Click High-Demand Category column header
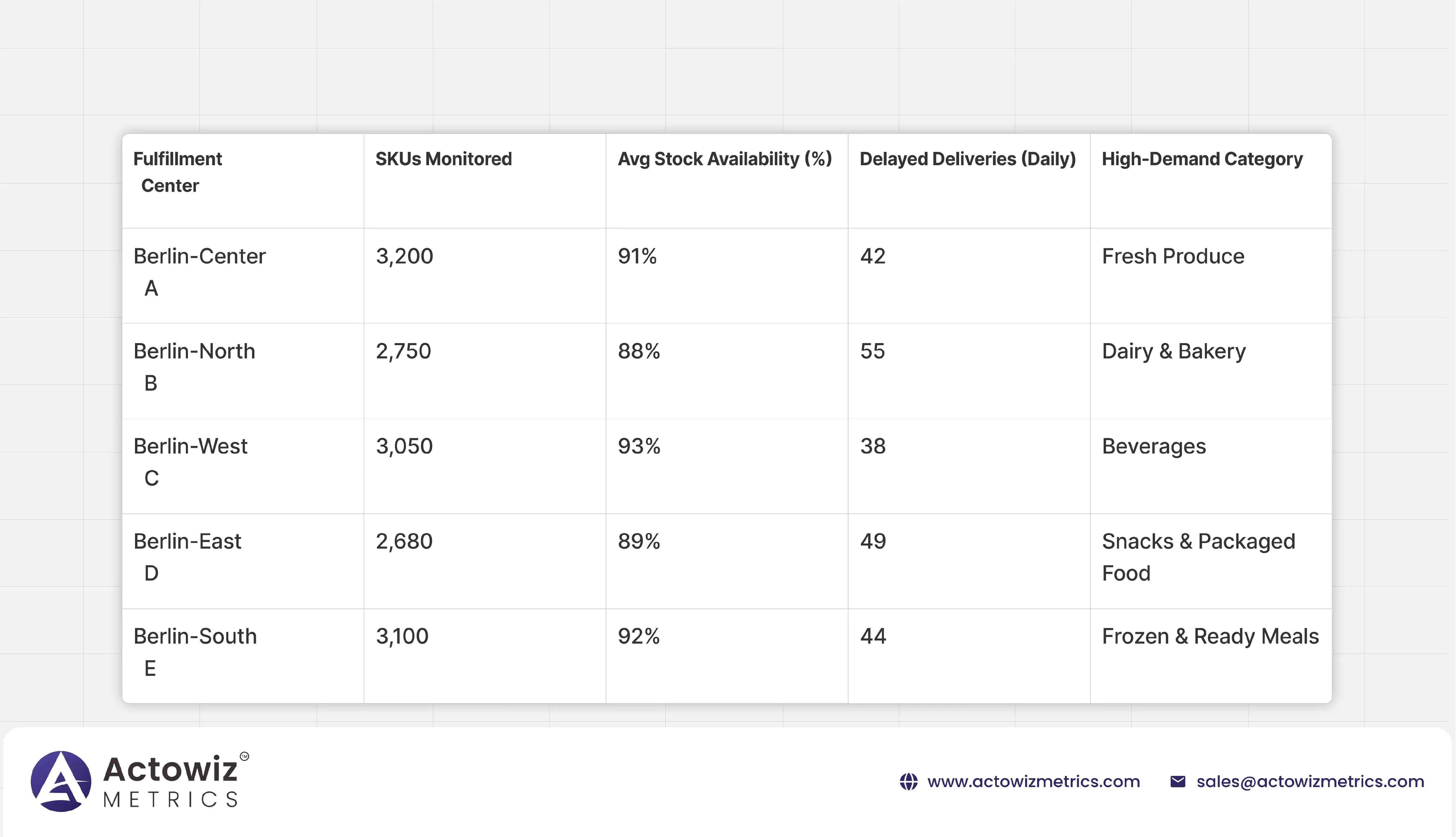The image size is (1456, 837). pyautogui.click(x=1201, y=159)
